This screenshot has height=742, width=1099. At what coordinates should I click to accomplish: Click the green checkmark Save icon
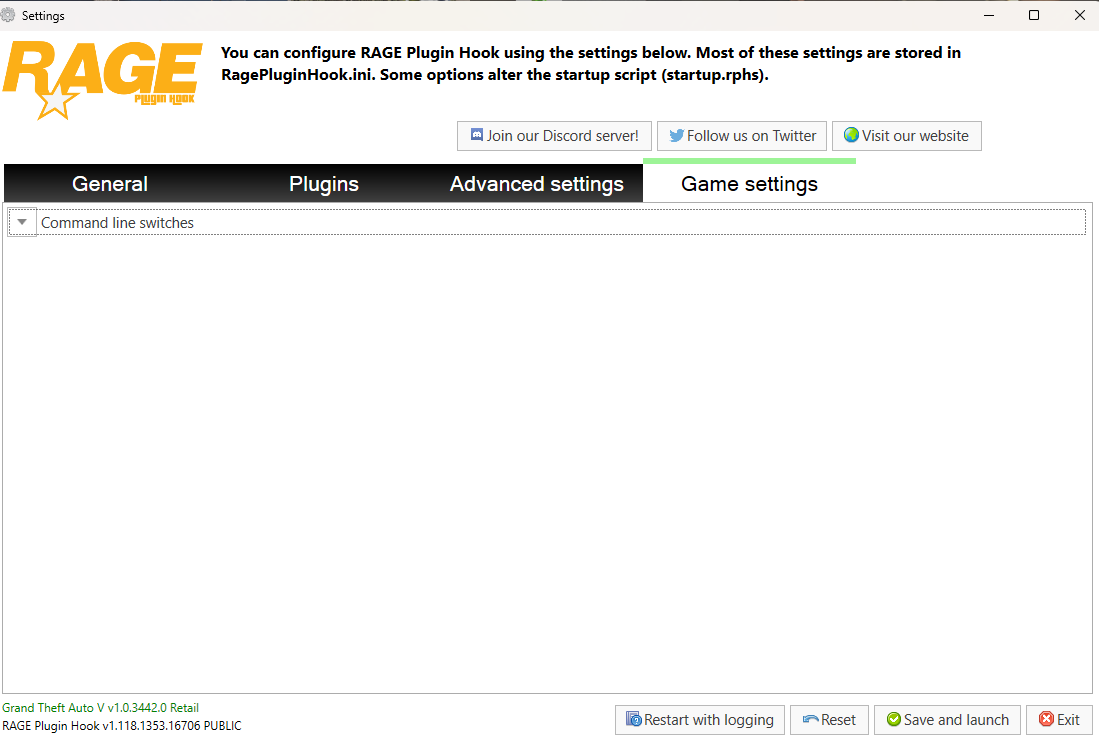[894, 720]
